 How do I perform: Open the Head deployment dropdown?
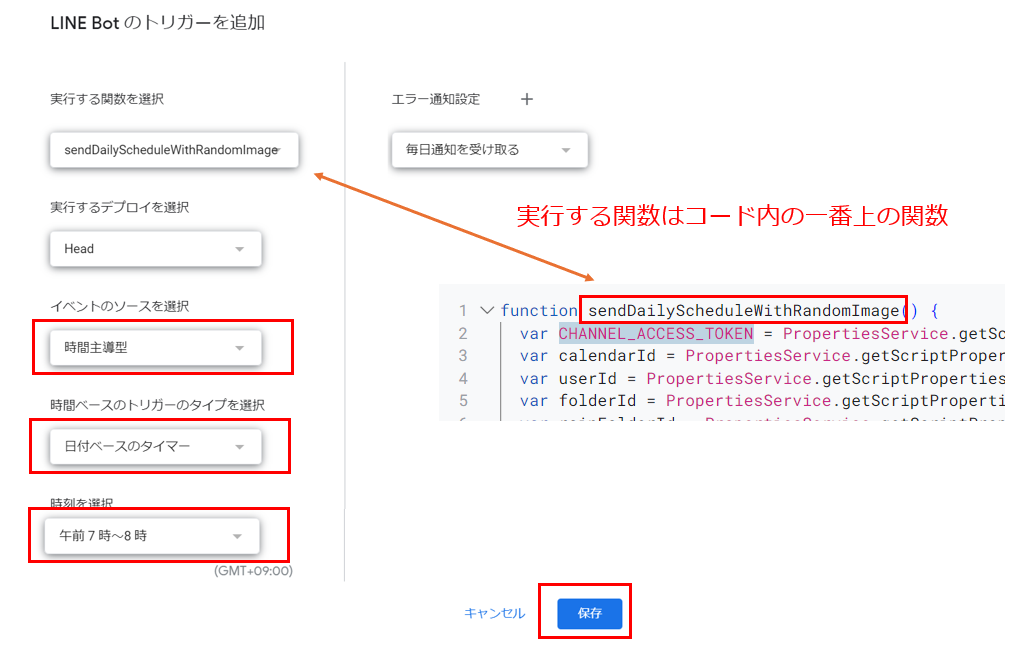coord(156,249)
